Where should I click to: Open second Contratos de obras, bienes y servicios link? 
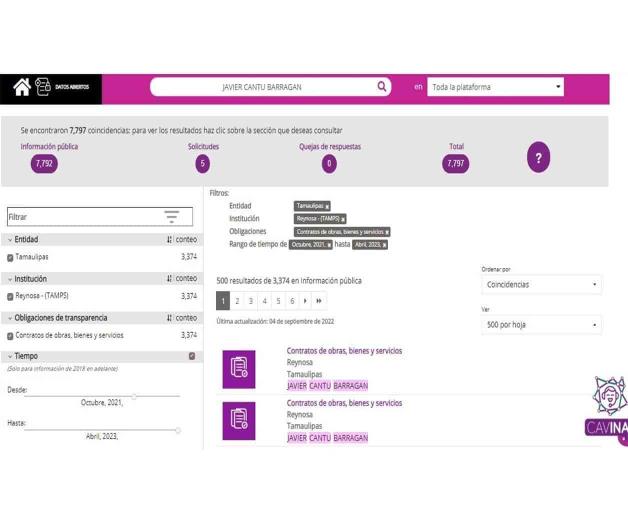(x=344, y=403)
